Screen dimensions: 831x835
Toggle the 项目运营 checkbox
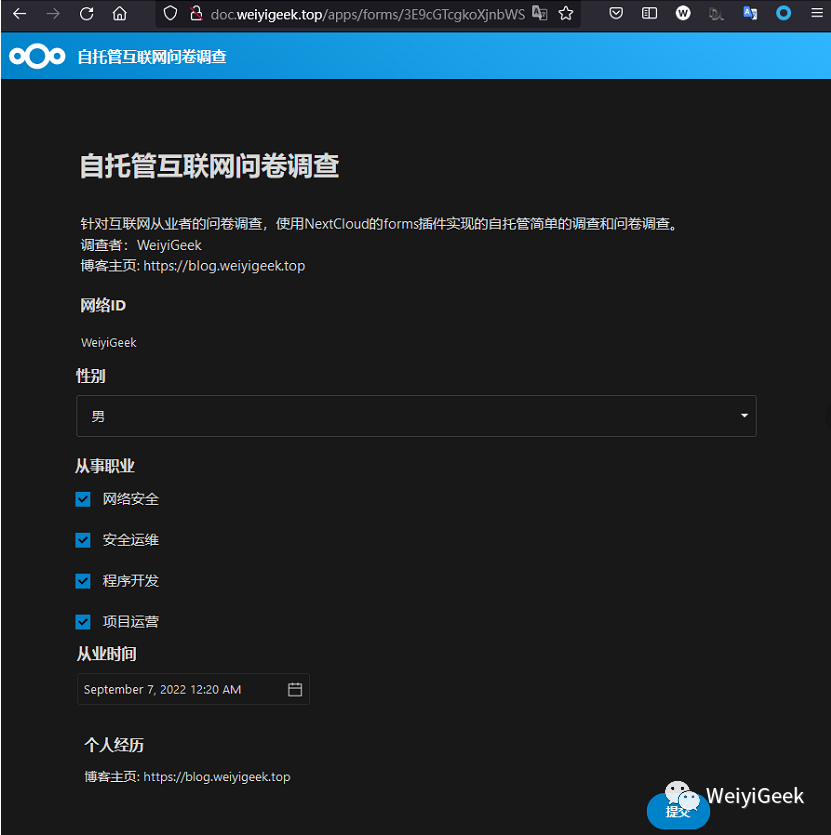point(83,621)
